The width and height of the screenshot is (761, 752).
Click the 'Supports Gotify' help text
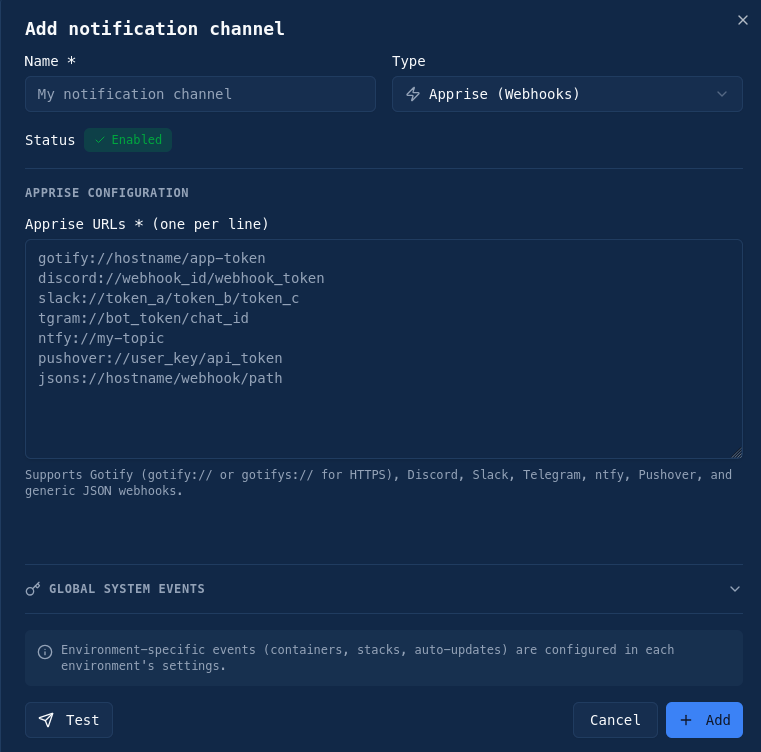[379, 483]
